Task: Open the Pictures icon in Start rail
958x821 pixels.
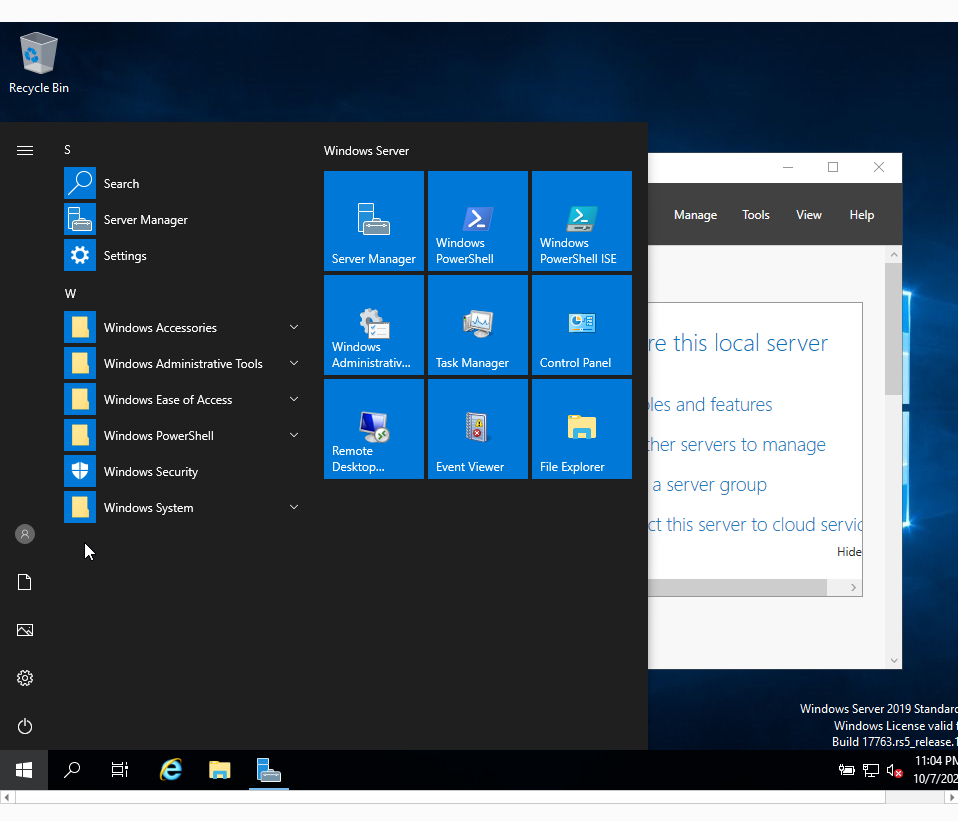Action: point(24,630)
